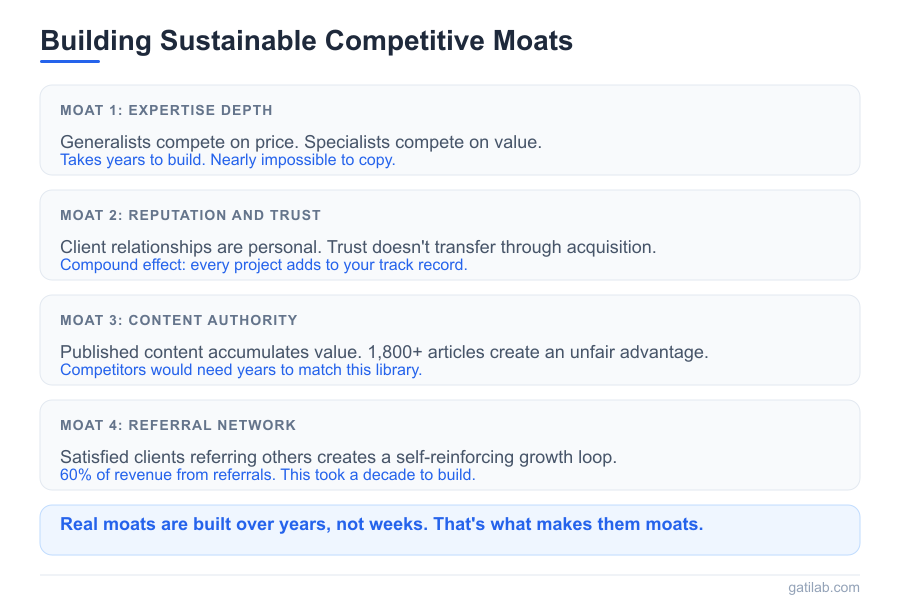Image resolution: width=900 pixels, height=600 pixels.
Task: Click blue "Compound effect" track record line
Action: coord(264,265)
